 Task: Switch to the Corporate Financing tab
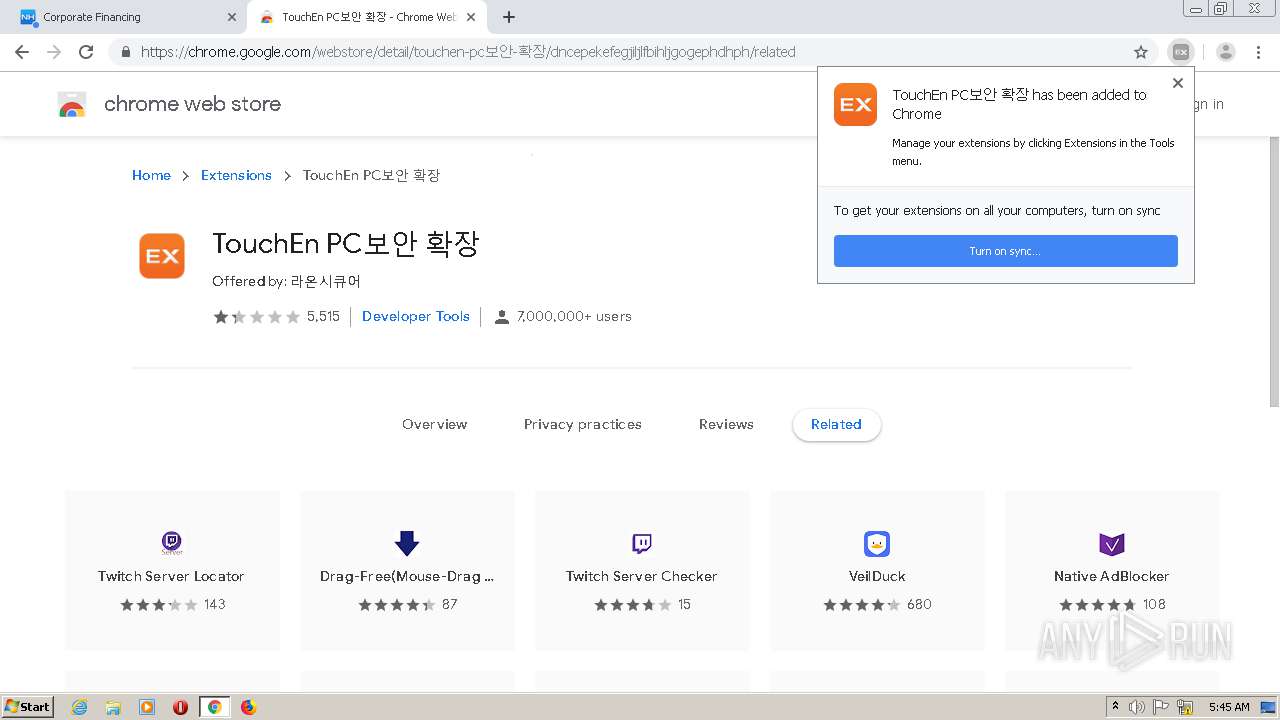click(125, 17)
